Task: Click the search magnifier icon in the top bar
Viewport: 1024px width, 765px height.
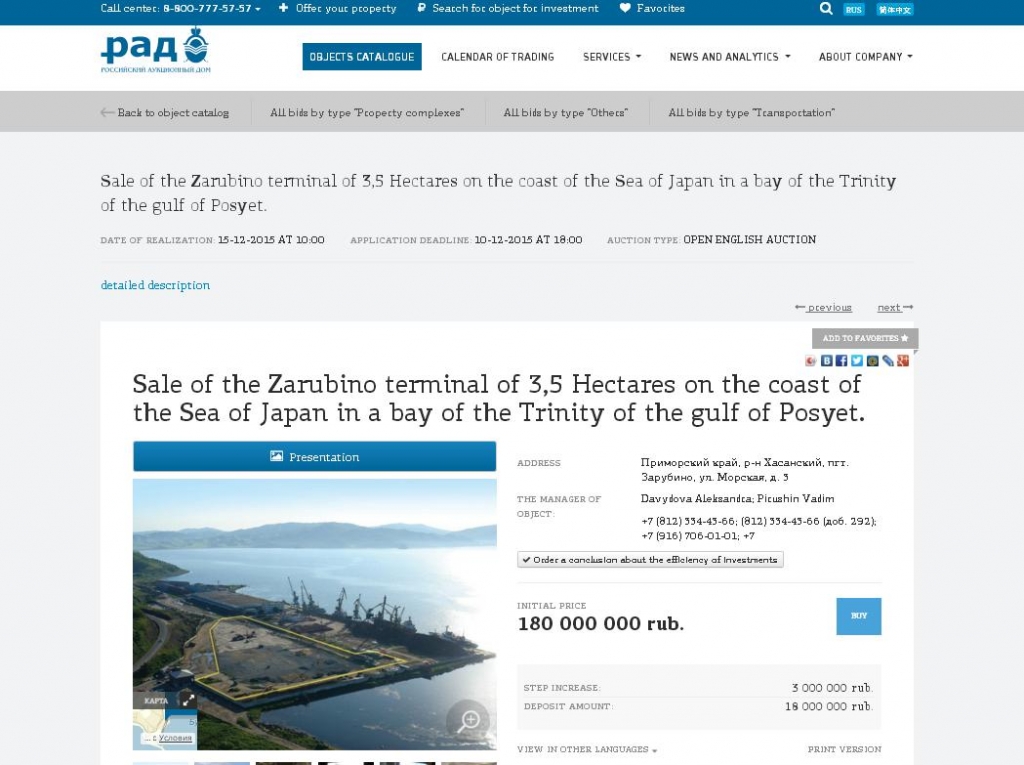Action: point(825,8)
